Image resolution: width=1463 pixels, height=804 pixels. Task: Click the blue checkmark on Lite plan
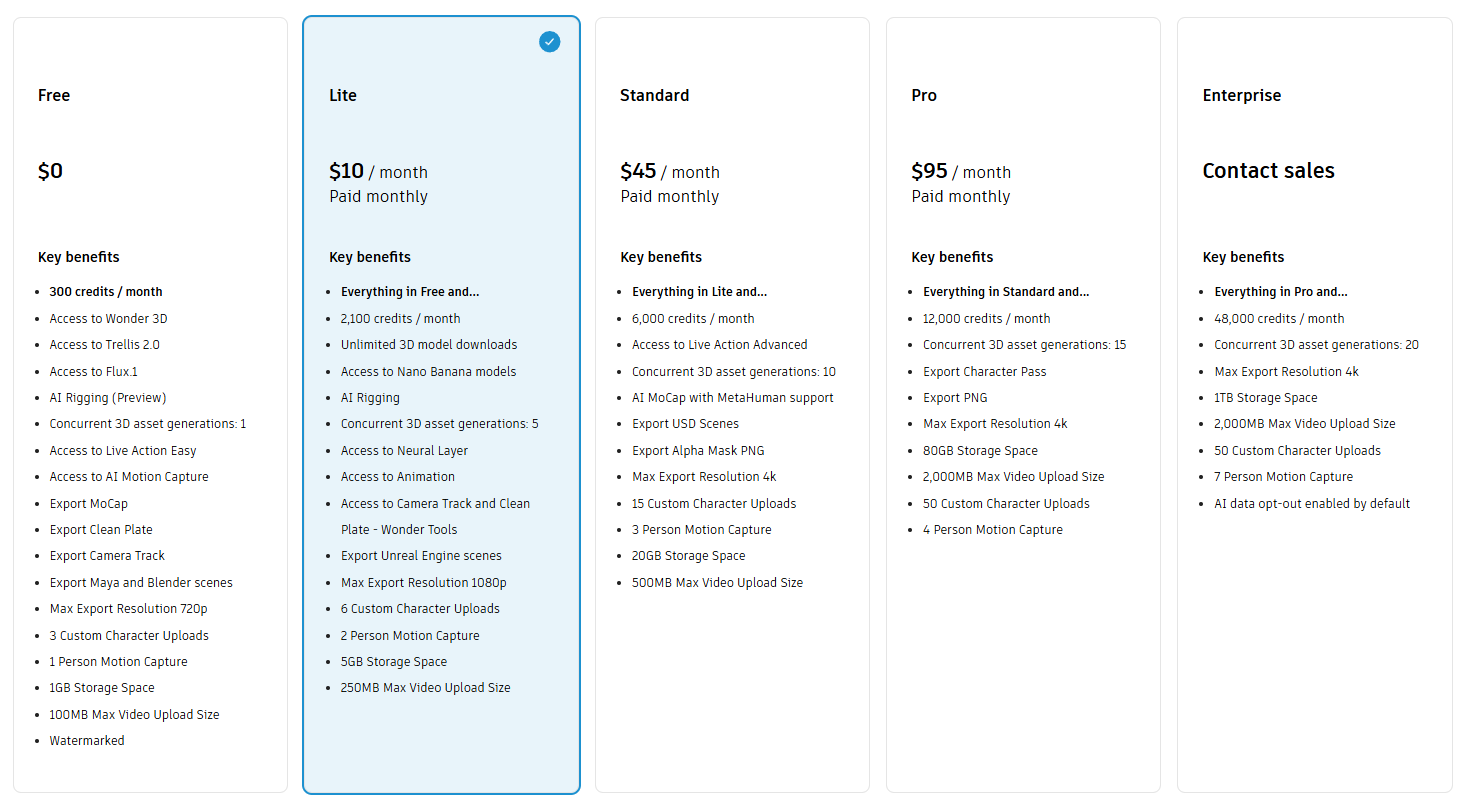550,41
